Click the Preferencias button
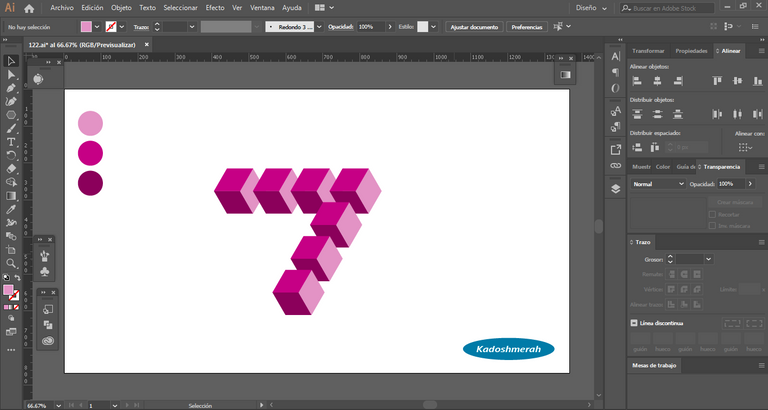This screenshot has height=410, width=768. pyautogui.click(x=526, y=26)
